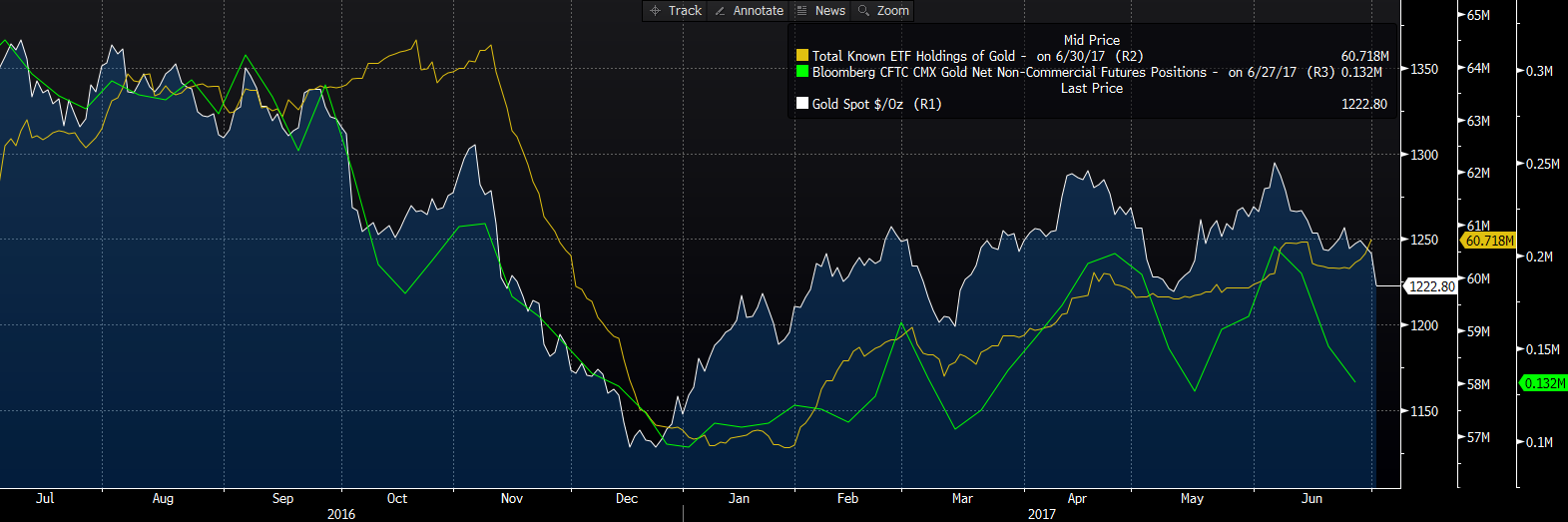Click the 2017 year label on the time axis
This screenshot has height=522, width=1568.
pos(1041,514)
